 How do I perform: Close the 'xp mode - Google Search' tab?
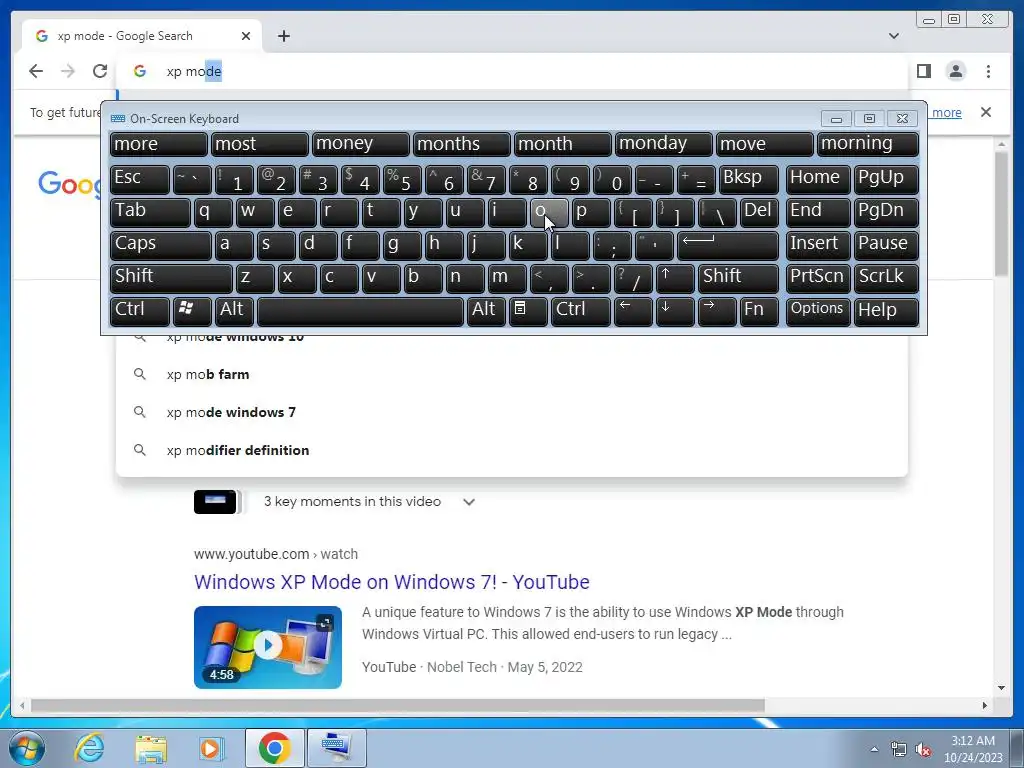point(246,36)
